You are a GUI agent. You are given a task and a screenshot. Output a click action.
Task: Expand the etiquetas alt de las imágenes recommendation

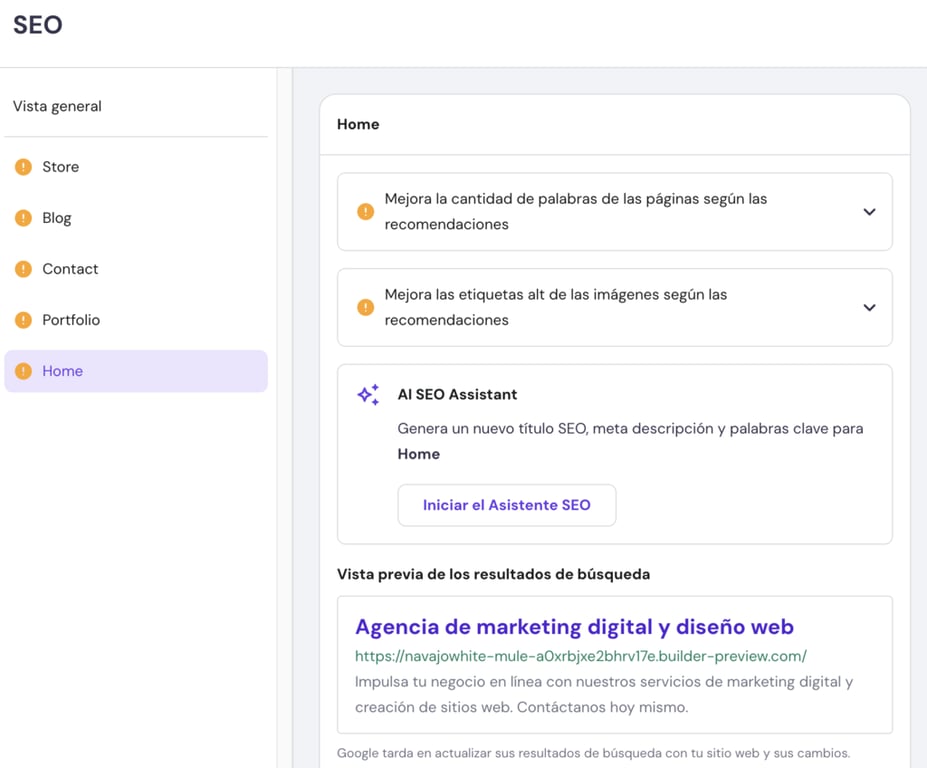[869, 307]
